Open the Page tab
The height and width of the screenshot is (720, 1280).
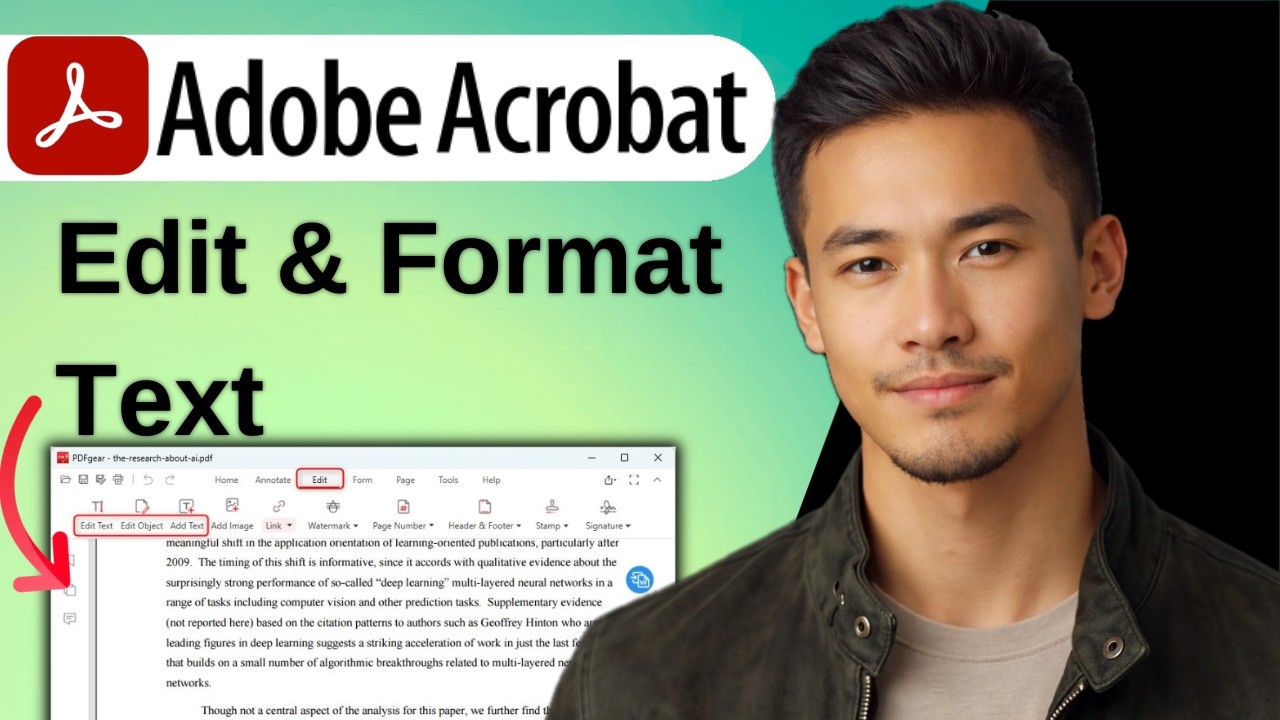tap(405, 480)
